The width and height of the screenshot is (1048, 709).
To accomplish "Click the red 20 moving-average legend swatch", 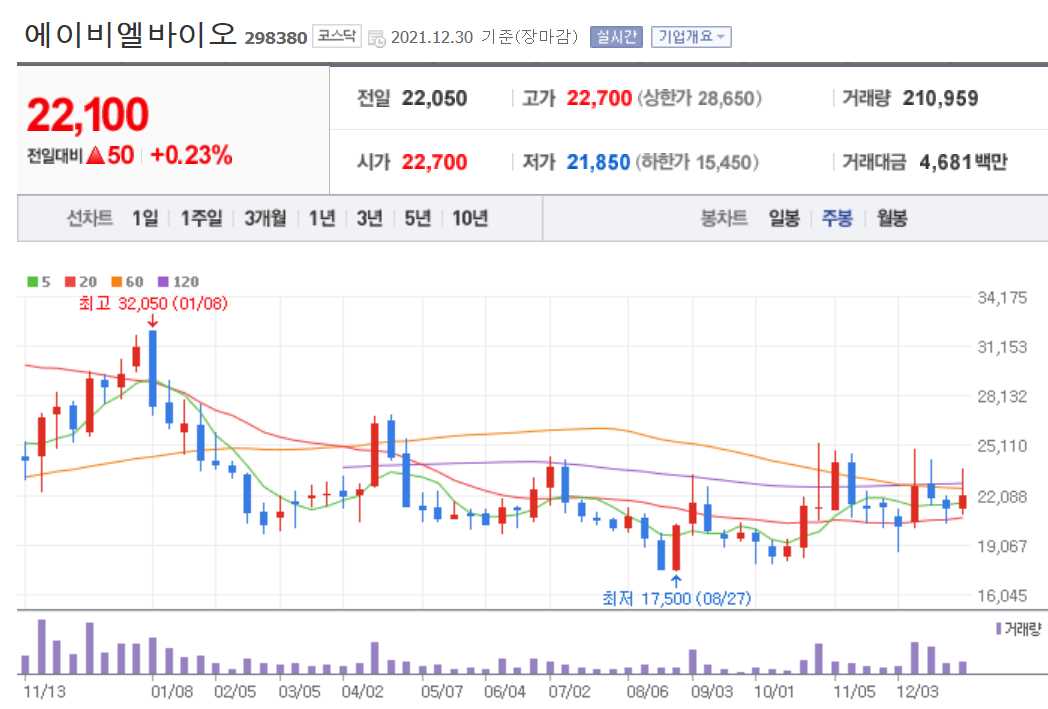I will [70, 282].
